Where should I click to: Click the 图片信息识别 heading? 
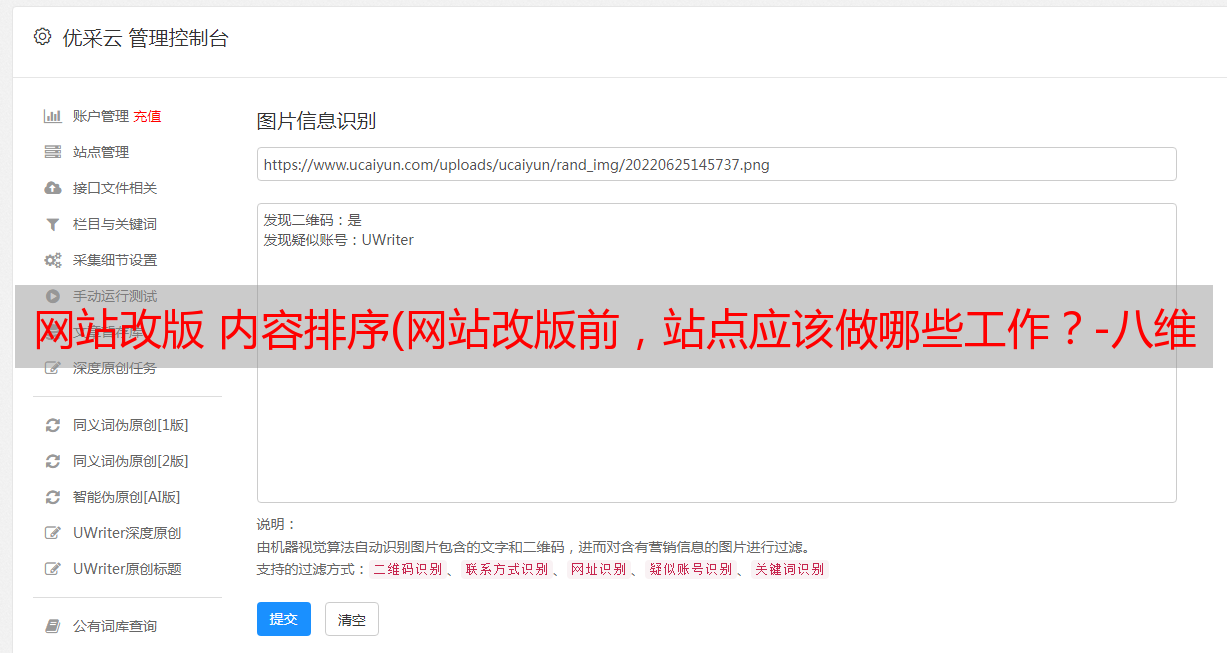coord(316,121)
